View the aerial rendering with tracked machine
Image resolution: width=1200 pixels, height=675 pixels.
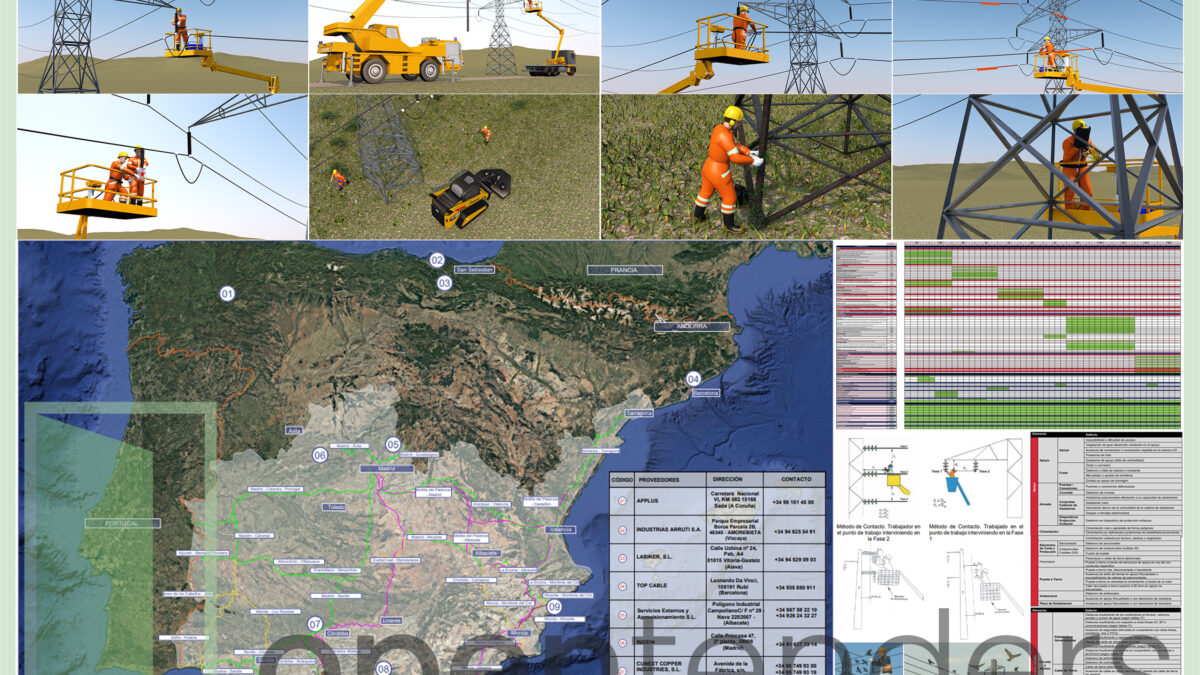point(454,166)
